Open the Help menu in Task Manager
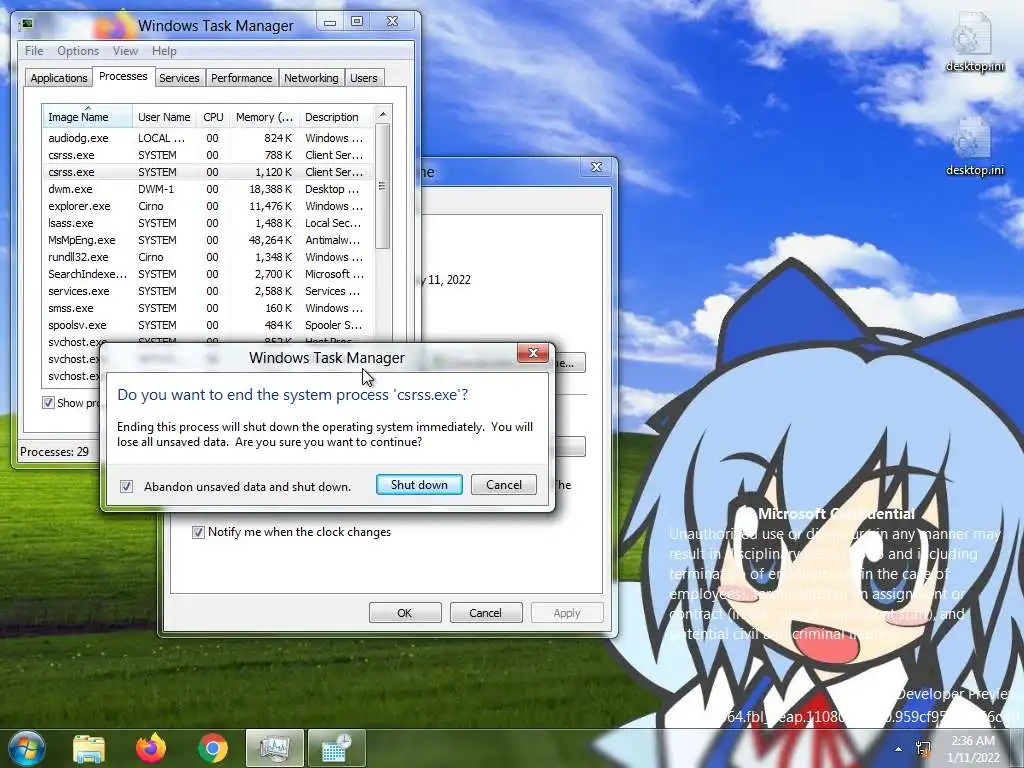The width and height of the screenshot is (1024, 768). (x=164, y=51)
